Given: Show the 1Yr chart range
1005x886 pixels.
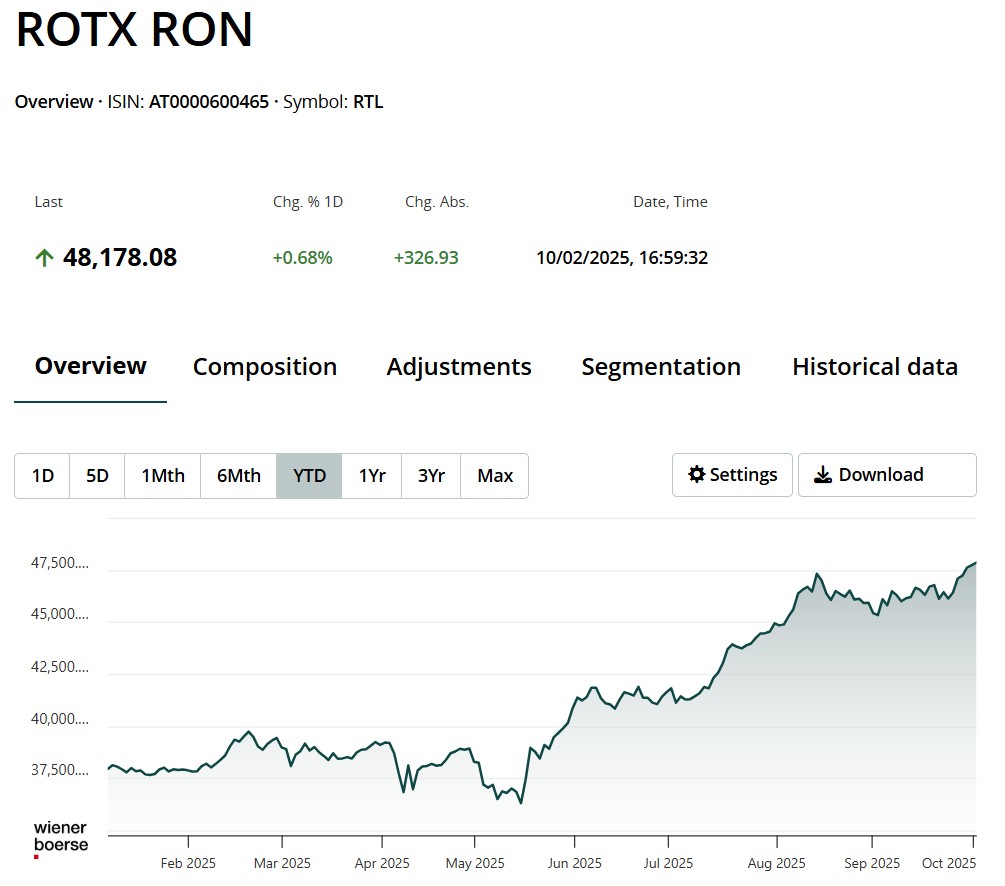Looking at the screenshot, I should (x=372, y=476).
